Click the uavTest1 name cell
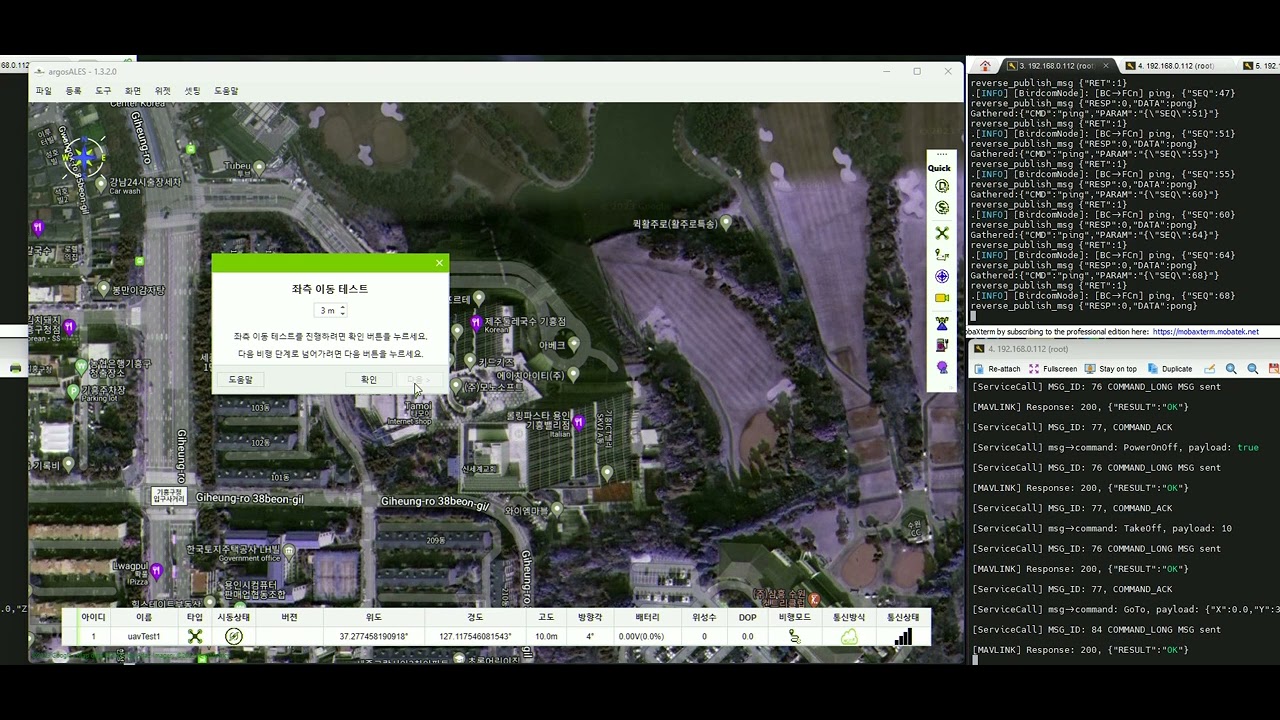Viewport: 1280px width, 720px height. (x=144, y=637)
